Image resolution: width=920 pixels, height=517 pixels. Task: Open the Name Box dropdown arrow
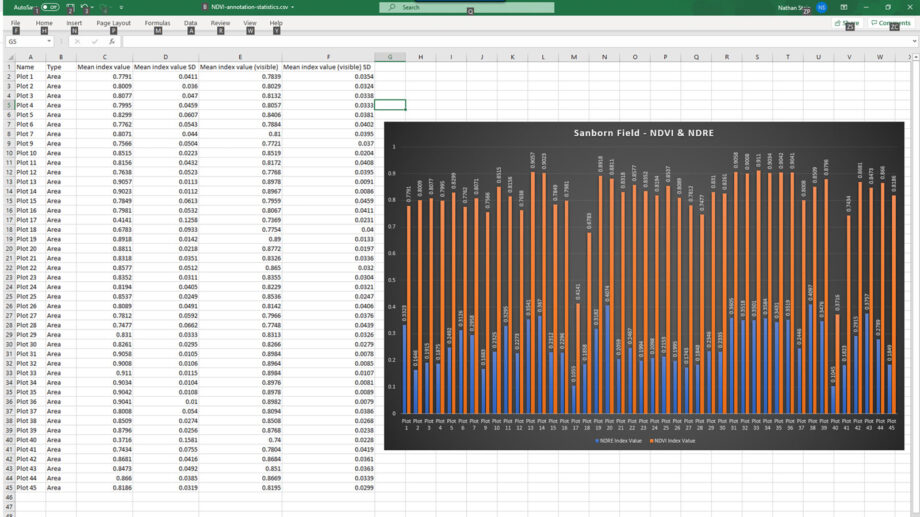49,42
